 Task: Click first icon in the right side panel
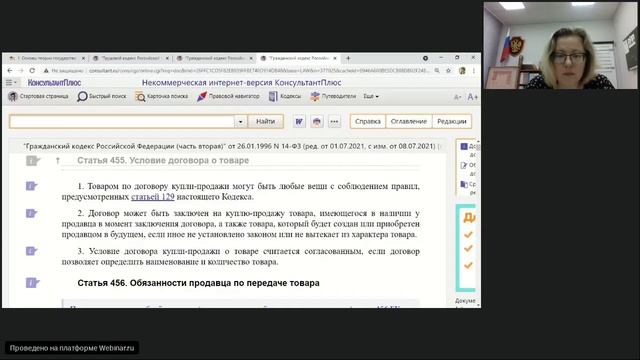[x=464, y=147]
